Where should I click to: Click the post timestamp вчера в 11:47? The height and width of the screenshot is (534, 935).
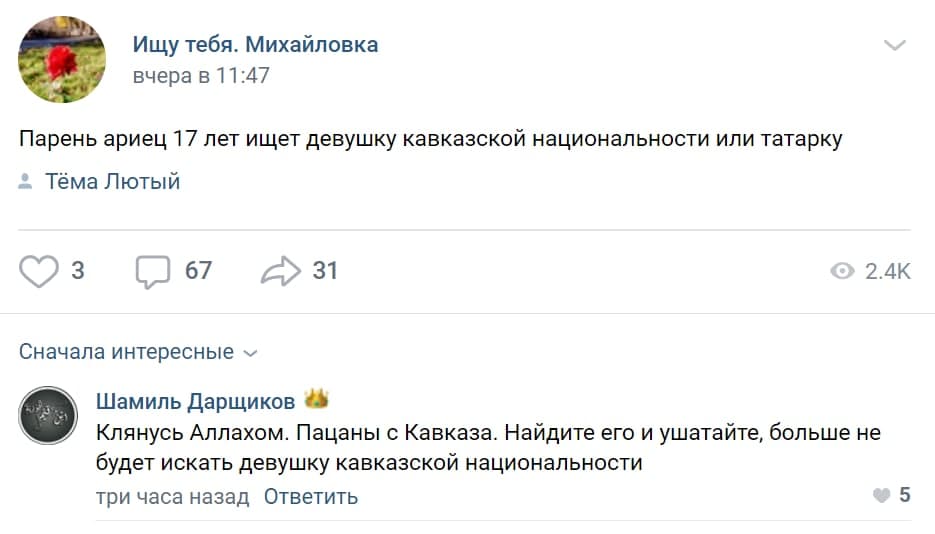point(201,76)
